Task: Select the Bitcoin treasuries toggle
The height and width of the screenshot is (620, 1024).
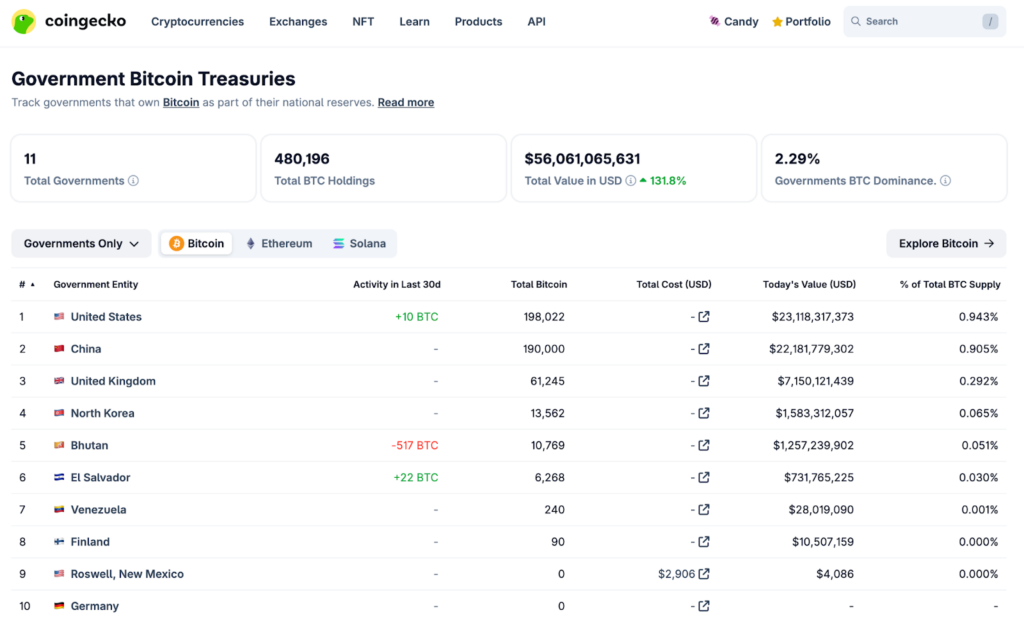Action: pos(197,243)
